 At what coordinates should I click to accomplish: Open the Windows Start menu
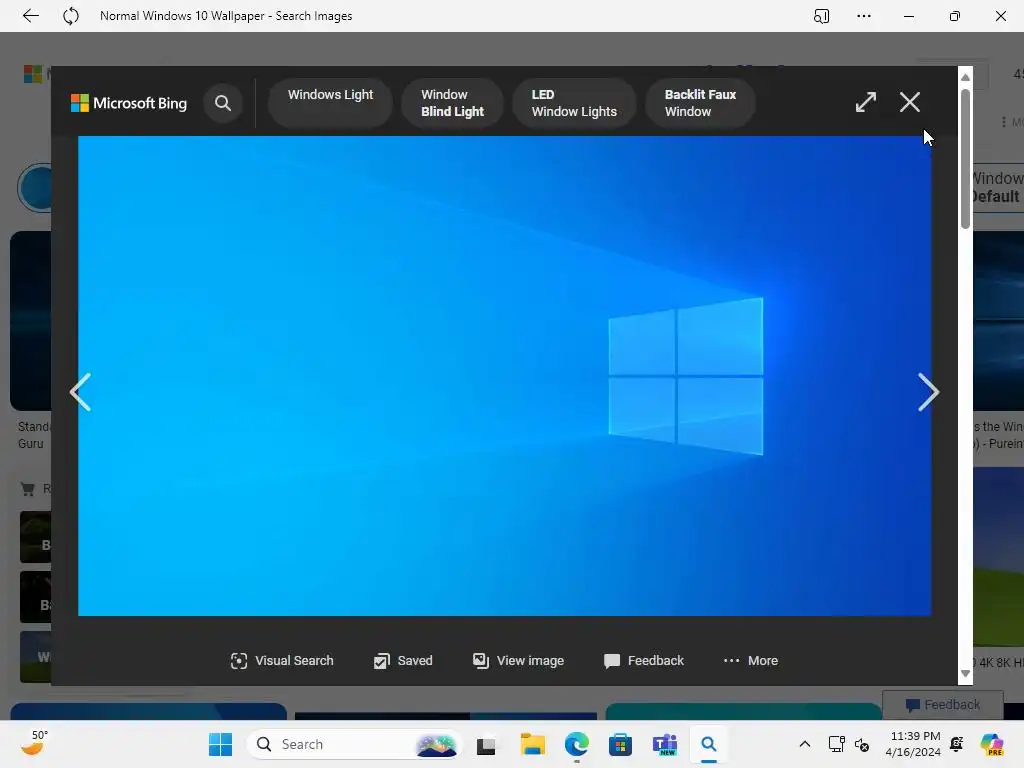pyautogui.click(x=220, y=744)
